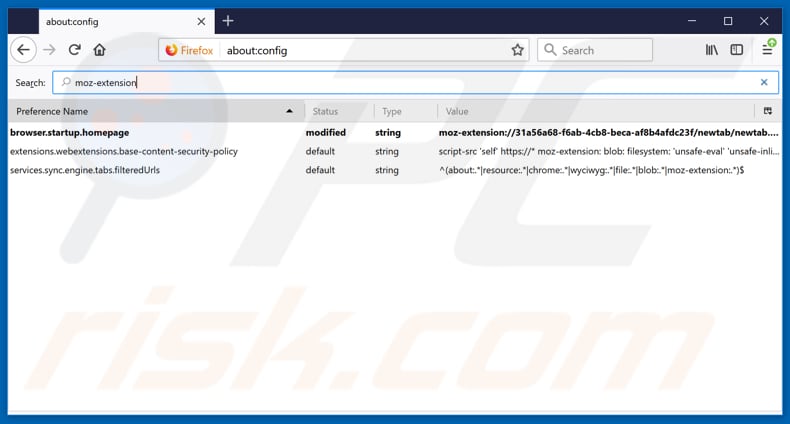Open the Library icon
The width and height of the screenshot is (790, 424).
(711, 50)
